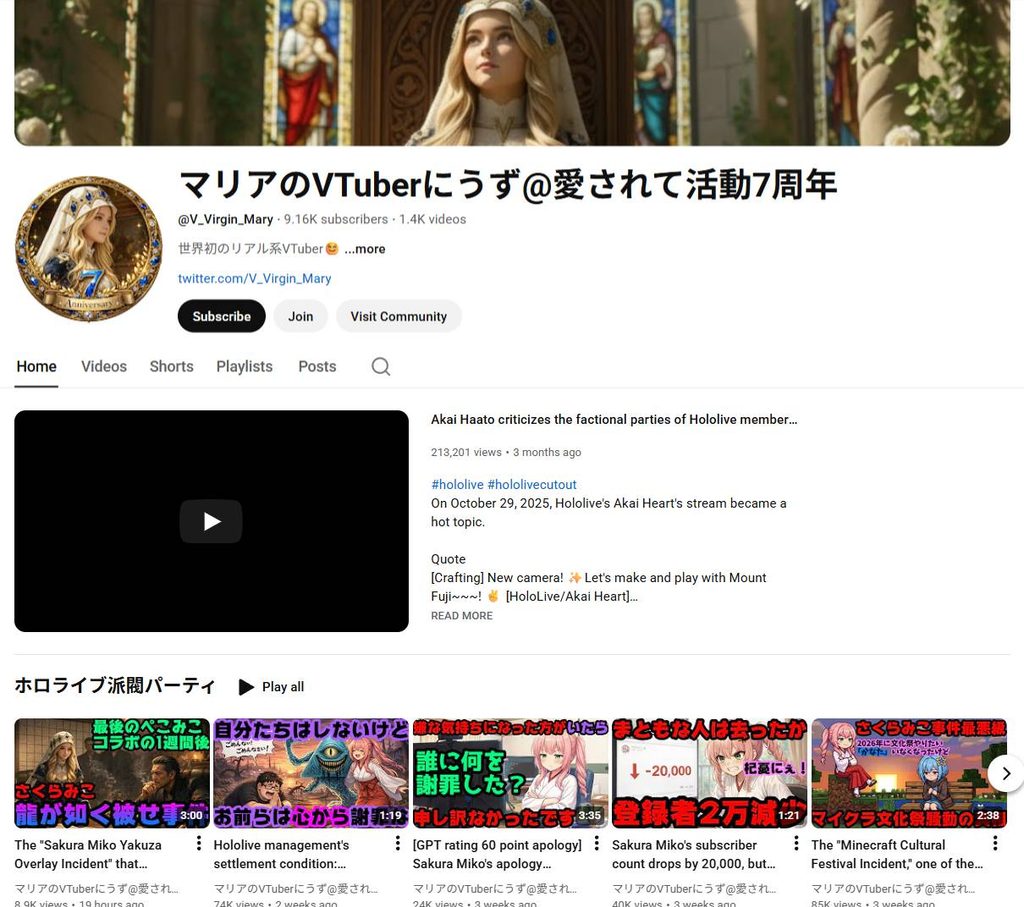Click the #hololivecutout hashtag
Viewport: 1024px width, 907px height.
(532, 485)
